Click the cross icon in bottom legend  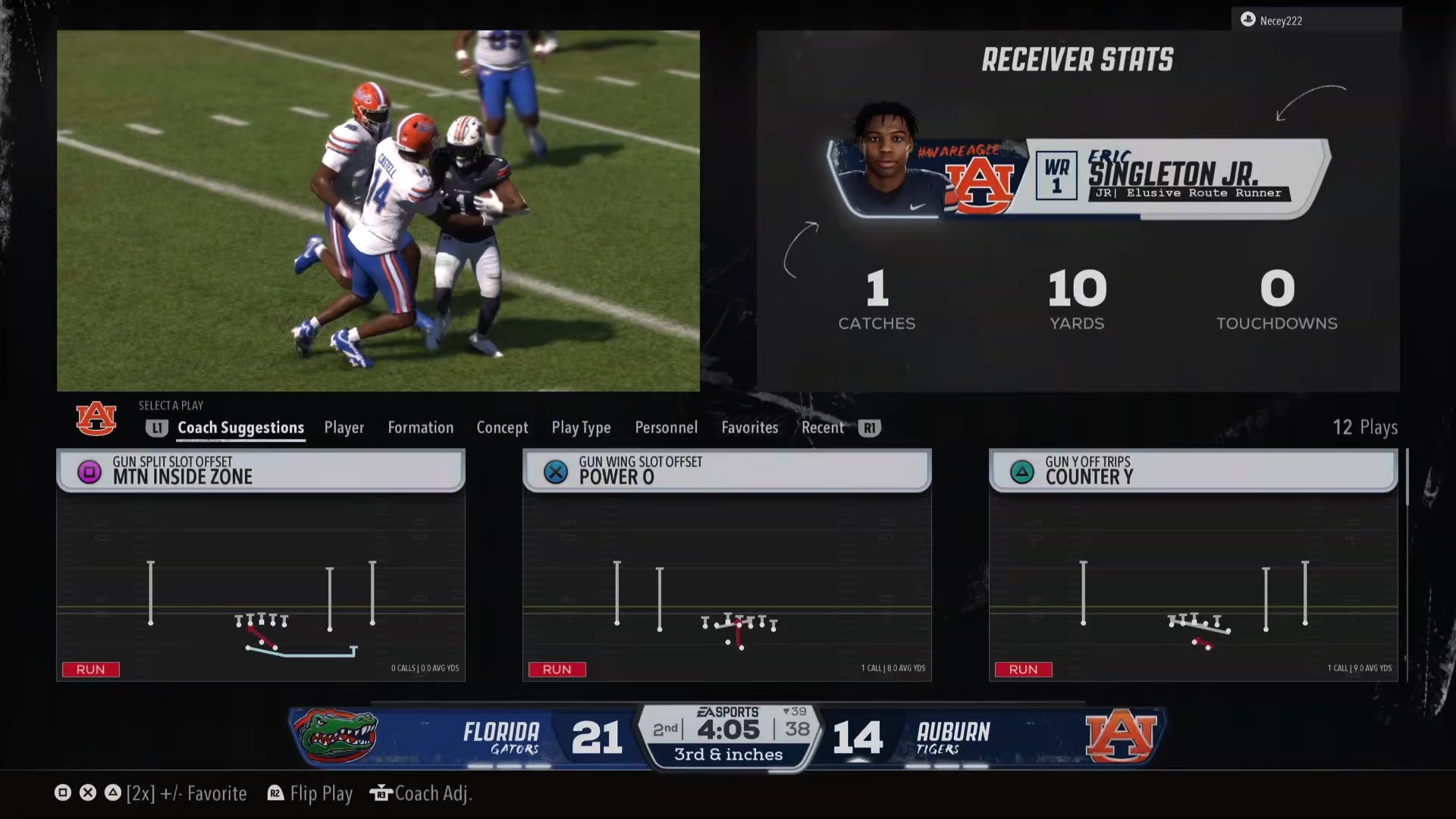[x=88, y=792]
